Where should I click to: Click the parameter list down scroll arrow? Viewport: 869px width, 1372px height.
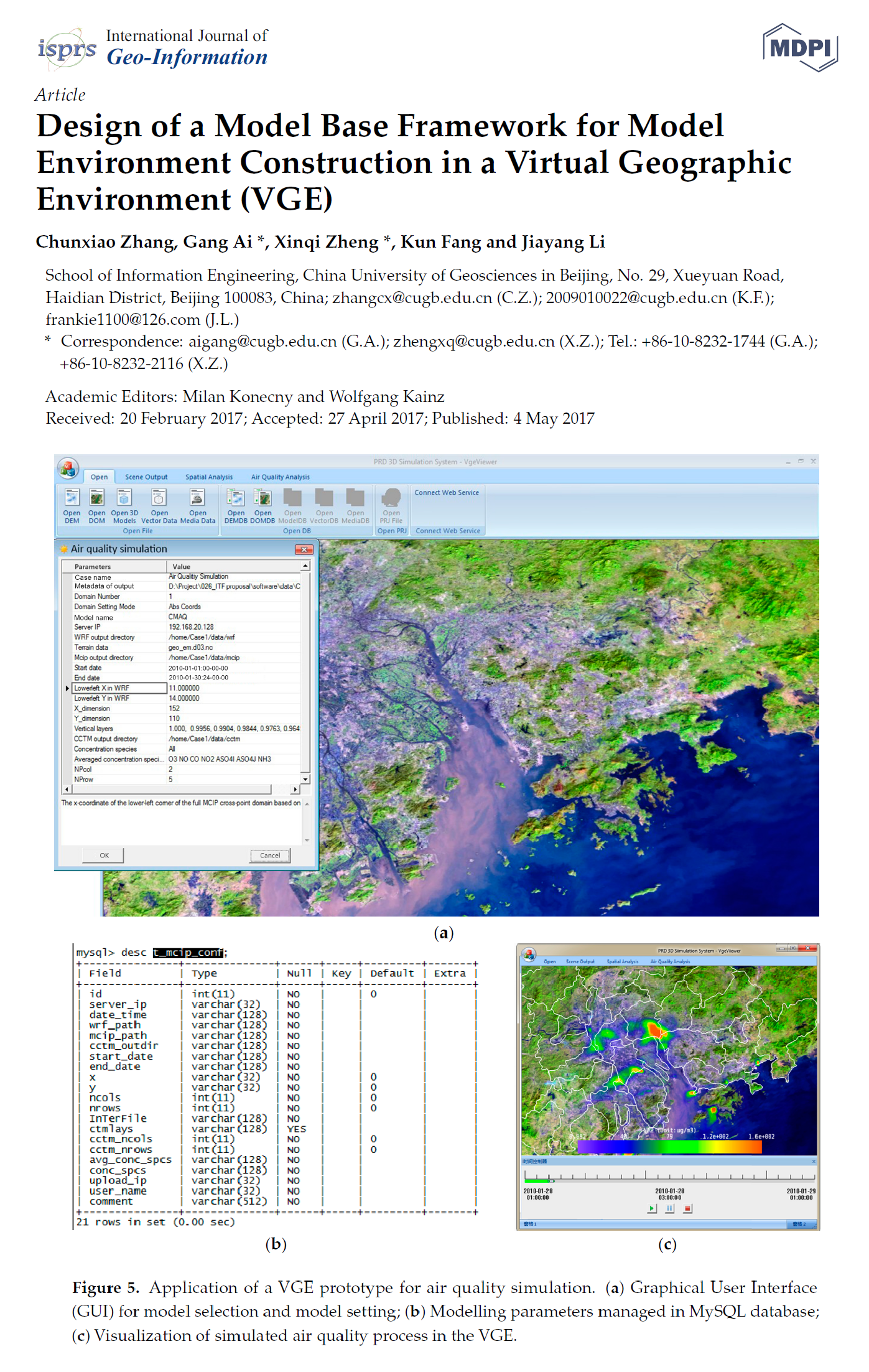305,779
